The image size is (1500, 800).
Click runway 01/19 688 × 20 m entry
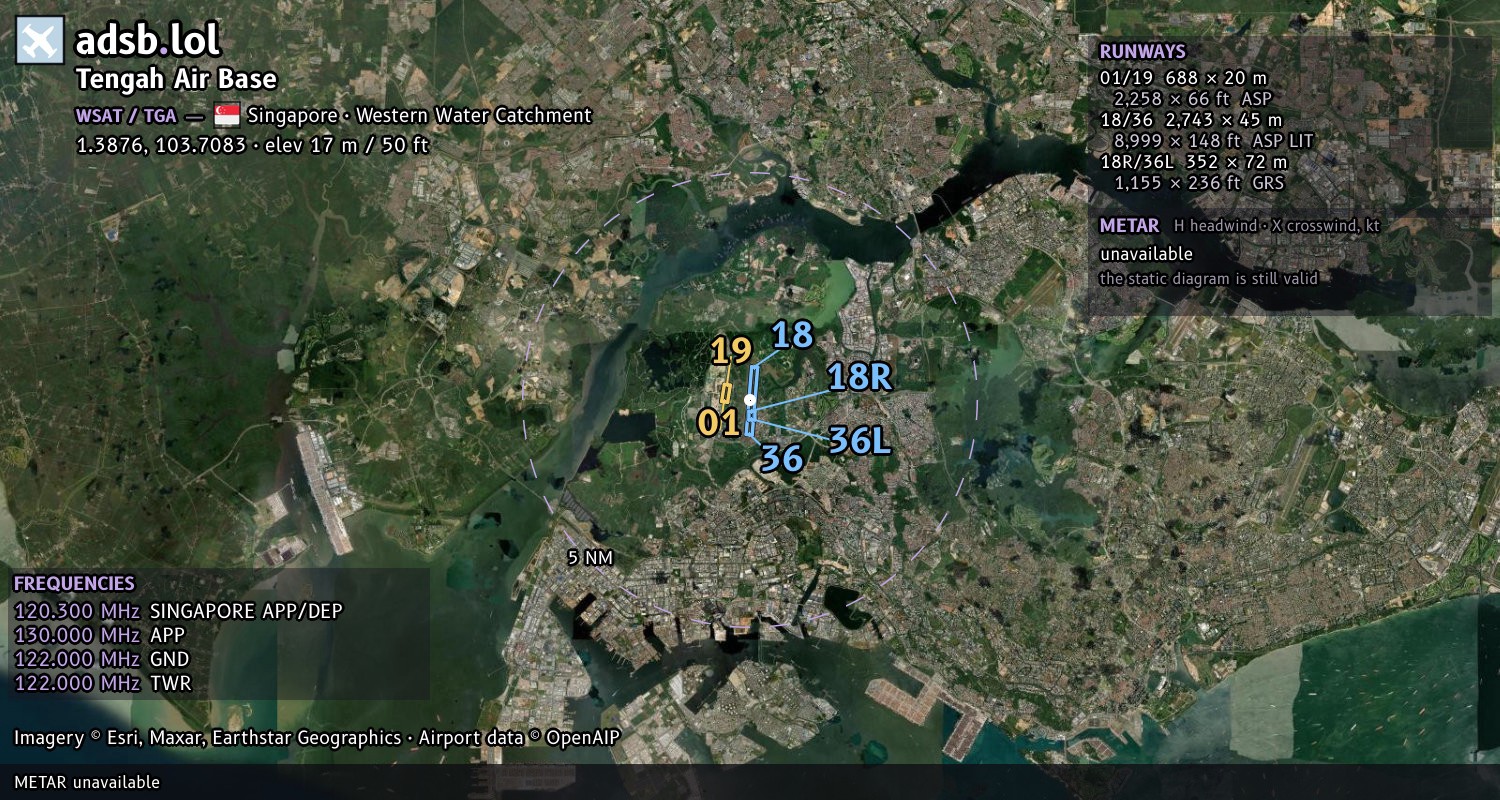(x=1183, y=77)
